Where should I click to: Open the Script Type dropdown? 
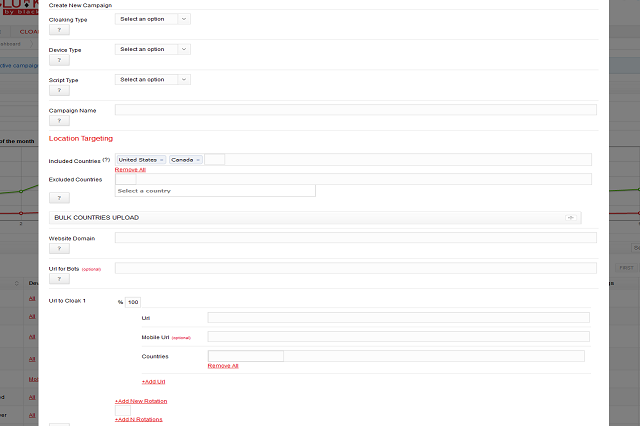[152, 79]
